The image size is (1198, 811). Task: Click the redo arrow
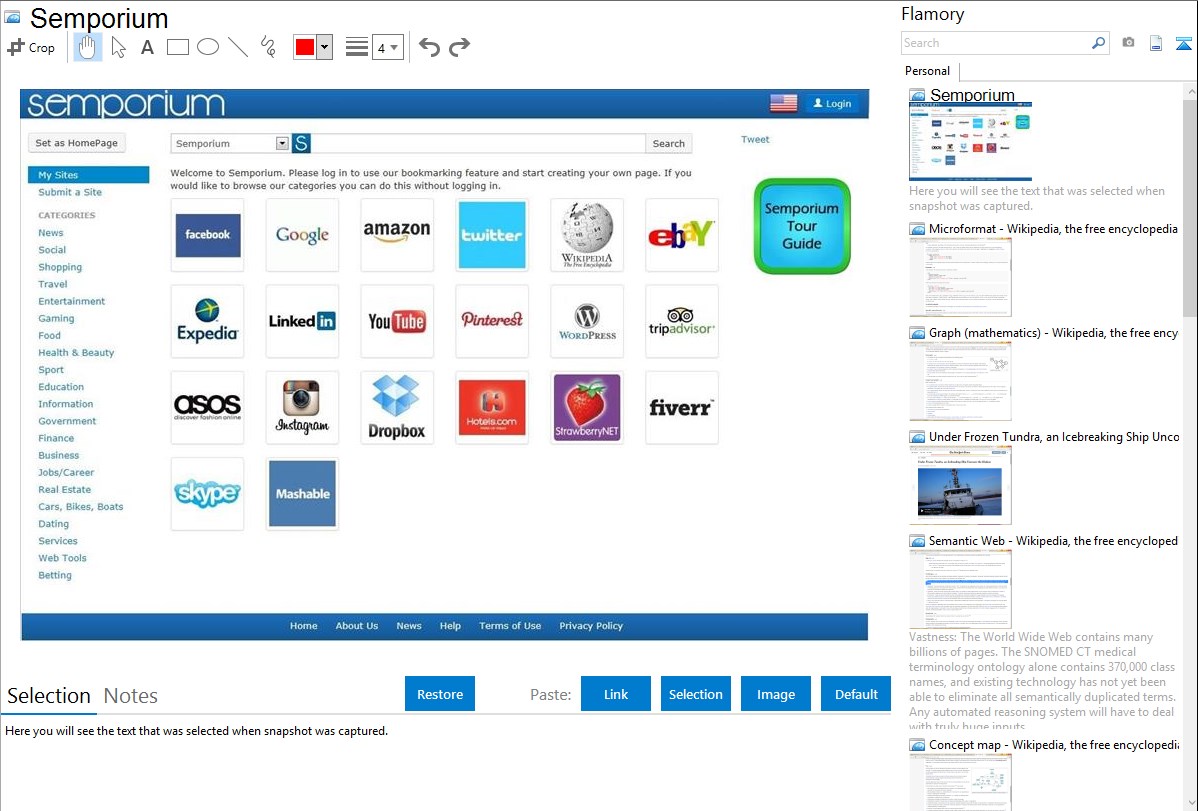[x=460, y=47]
